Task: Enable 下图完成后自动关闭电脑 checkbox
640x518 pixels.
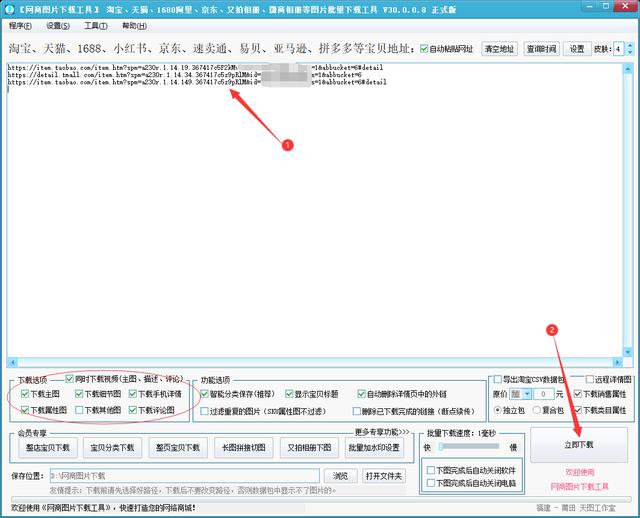Action: [x=430, y=483]
